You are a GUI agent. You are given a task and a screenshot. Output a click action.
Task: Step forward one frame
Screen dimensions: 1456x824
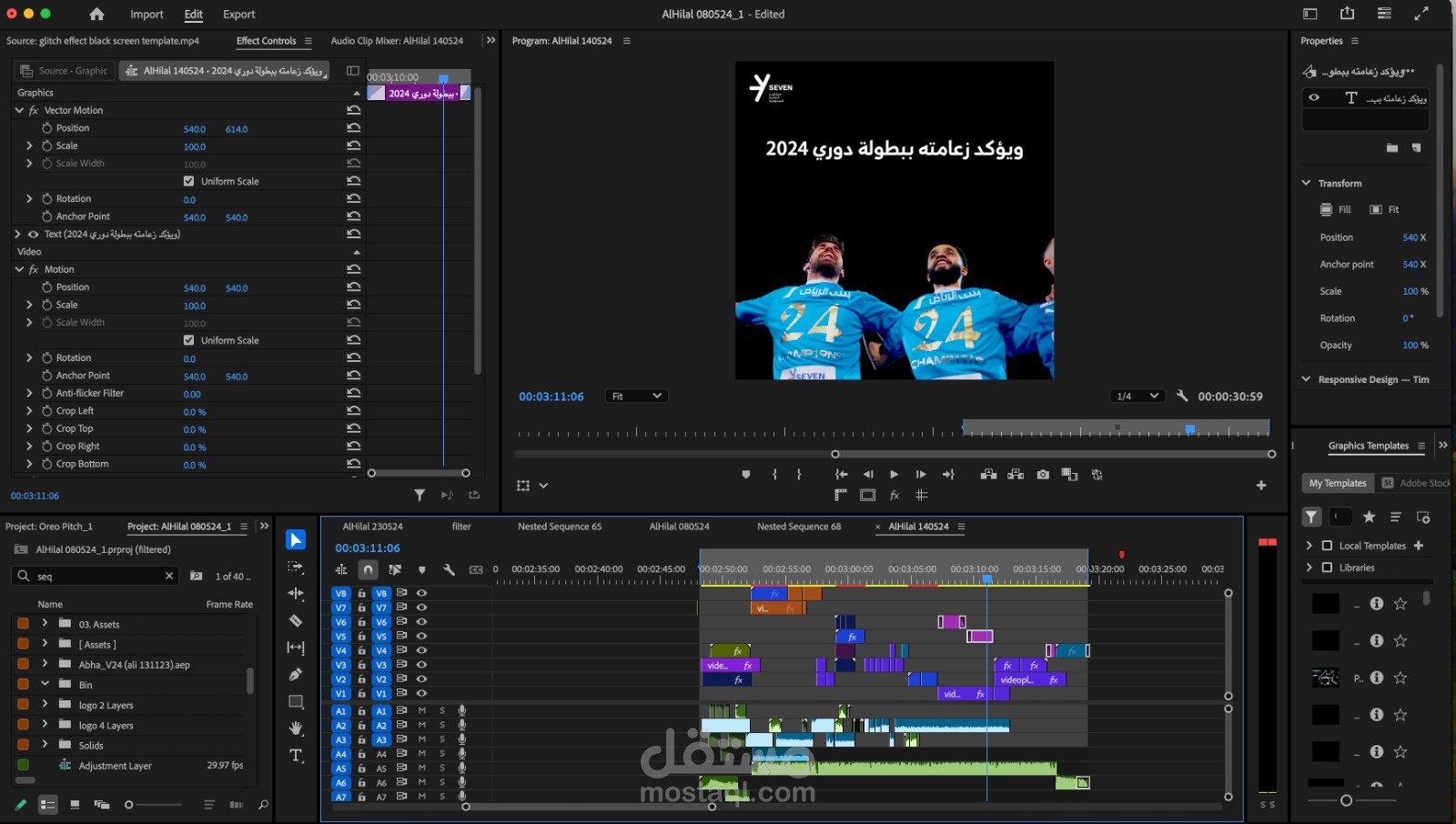click(921, 475)
